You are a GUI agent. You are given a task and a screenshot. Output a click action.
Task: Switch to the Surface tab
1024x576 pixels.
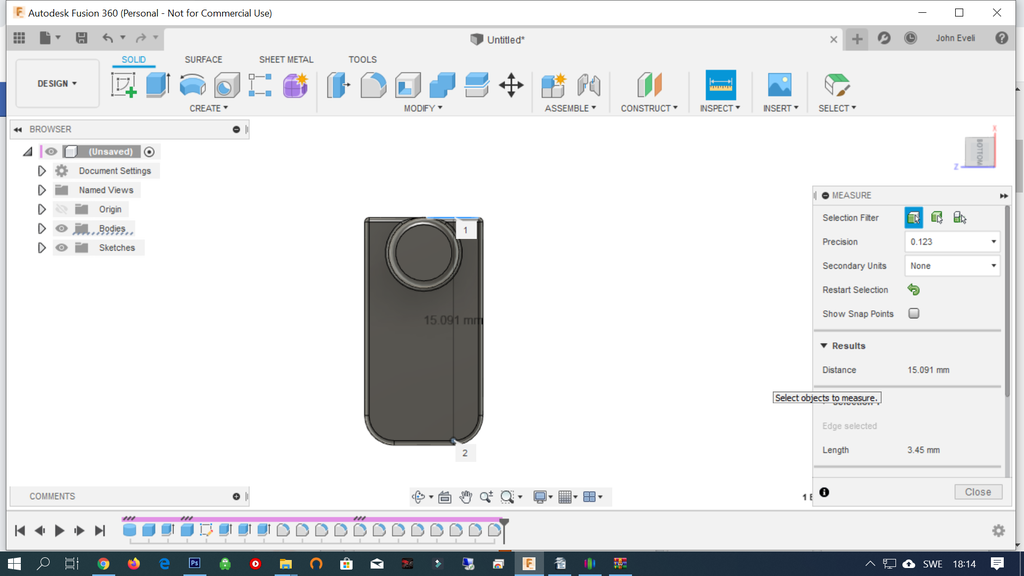[203, 60]
